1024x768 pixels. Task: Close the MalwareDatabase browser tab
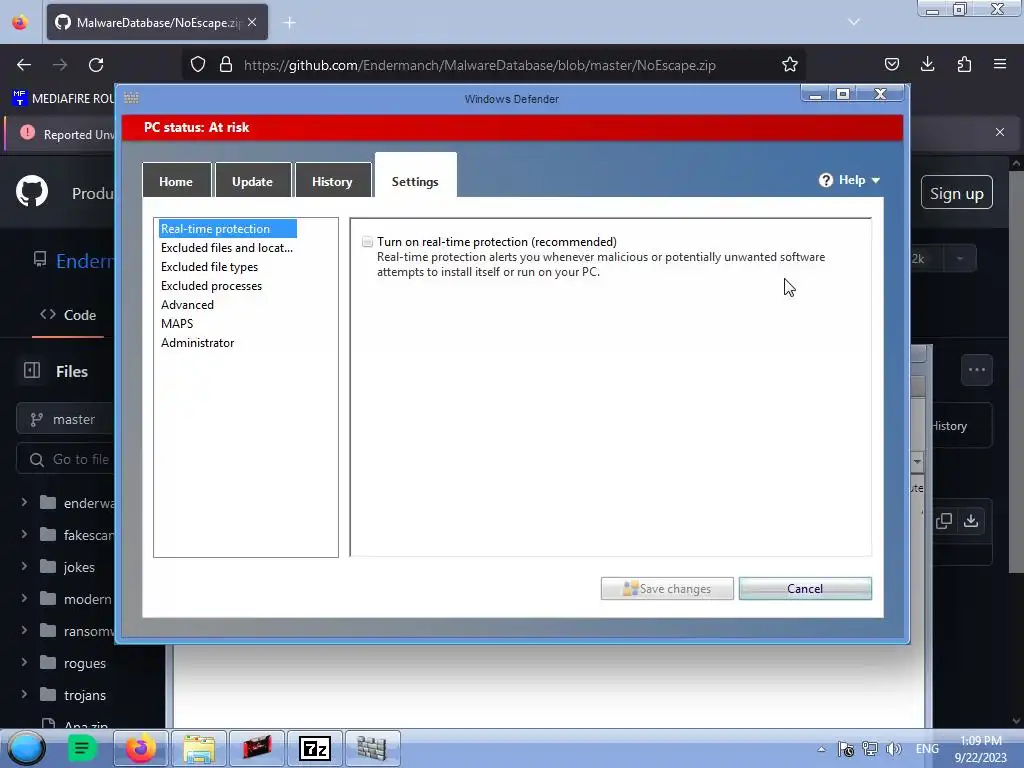252,22
